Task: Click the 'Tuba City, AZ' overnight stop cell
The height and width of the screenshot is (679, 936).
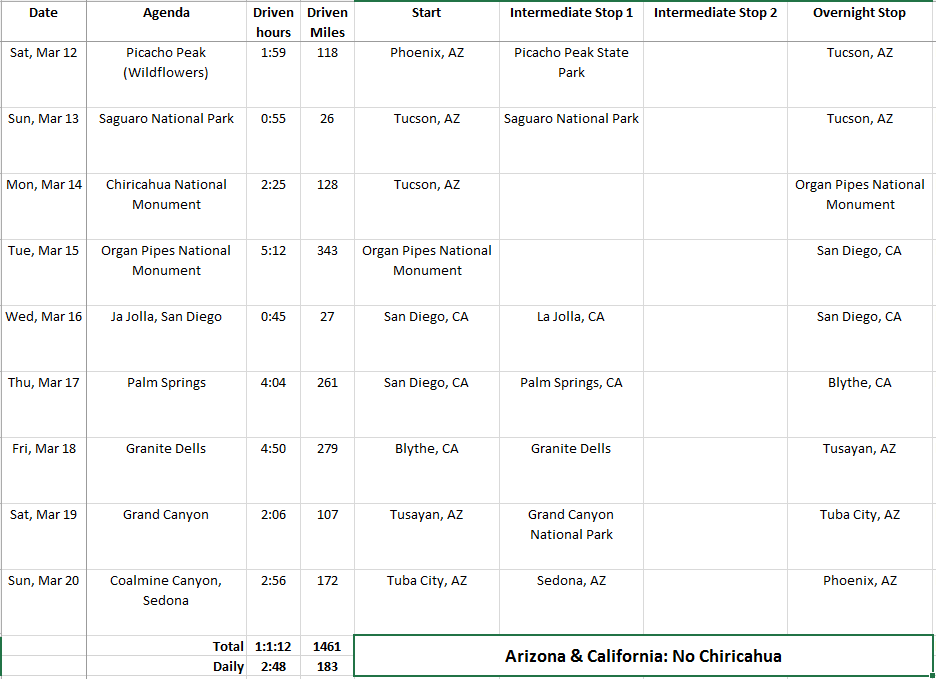Action: click(x=860, y=515)
